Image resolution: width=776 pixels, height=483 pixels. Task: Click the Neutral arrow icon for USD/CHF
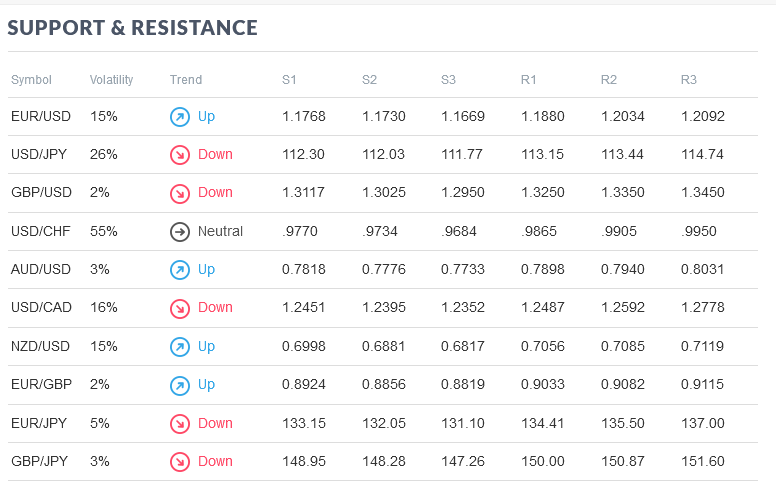point(180,232)
